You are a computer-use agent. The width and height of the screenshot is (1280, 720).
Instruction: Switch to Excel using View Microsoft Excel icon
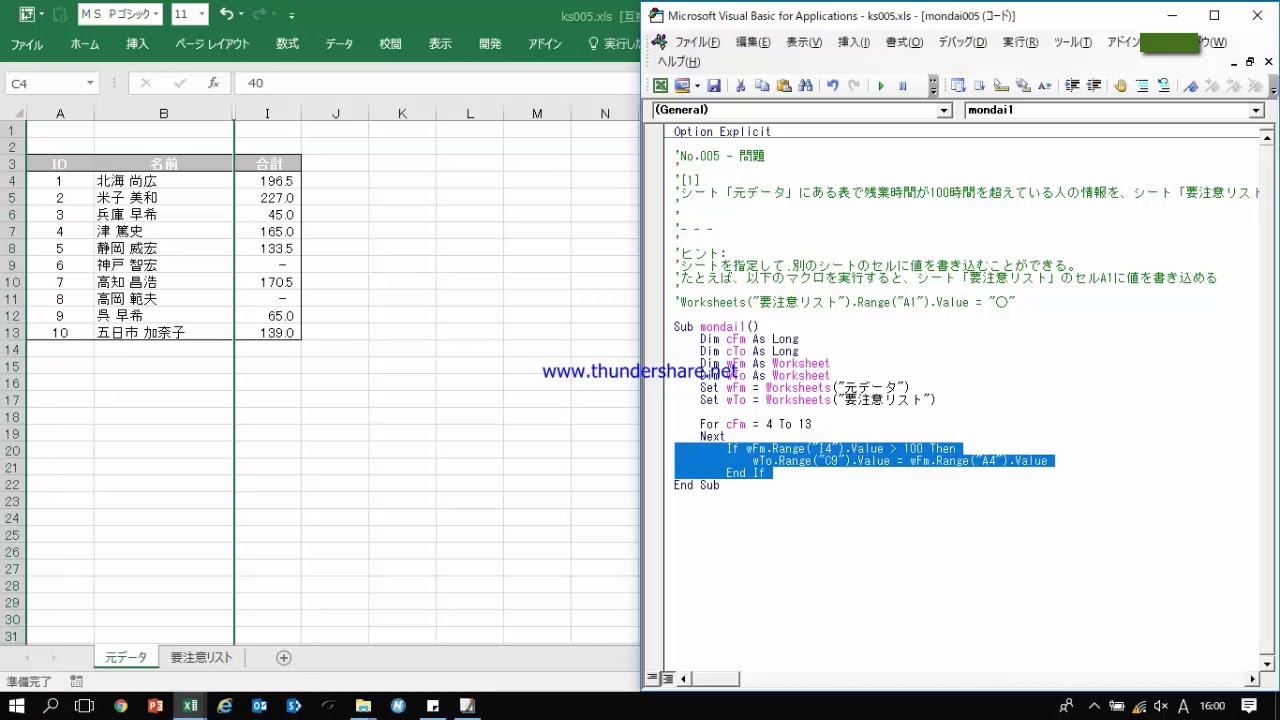coord(661,86)
